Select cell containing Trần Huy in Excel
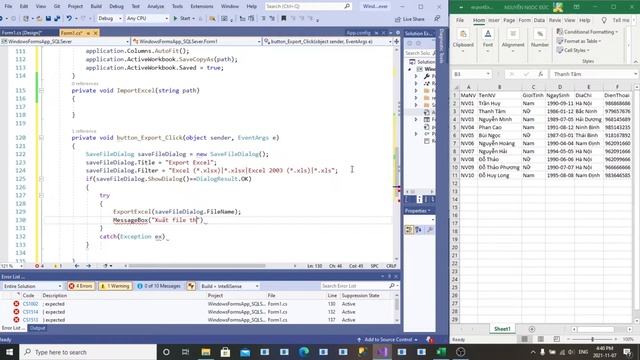The height and width of the screenshot is (360, 640). tap(499, 103)
